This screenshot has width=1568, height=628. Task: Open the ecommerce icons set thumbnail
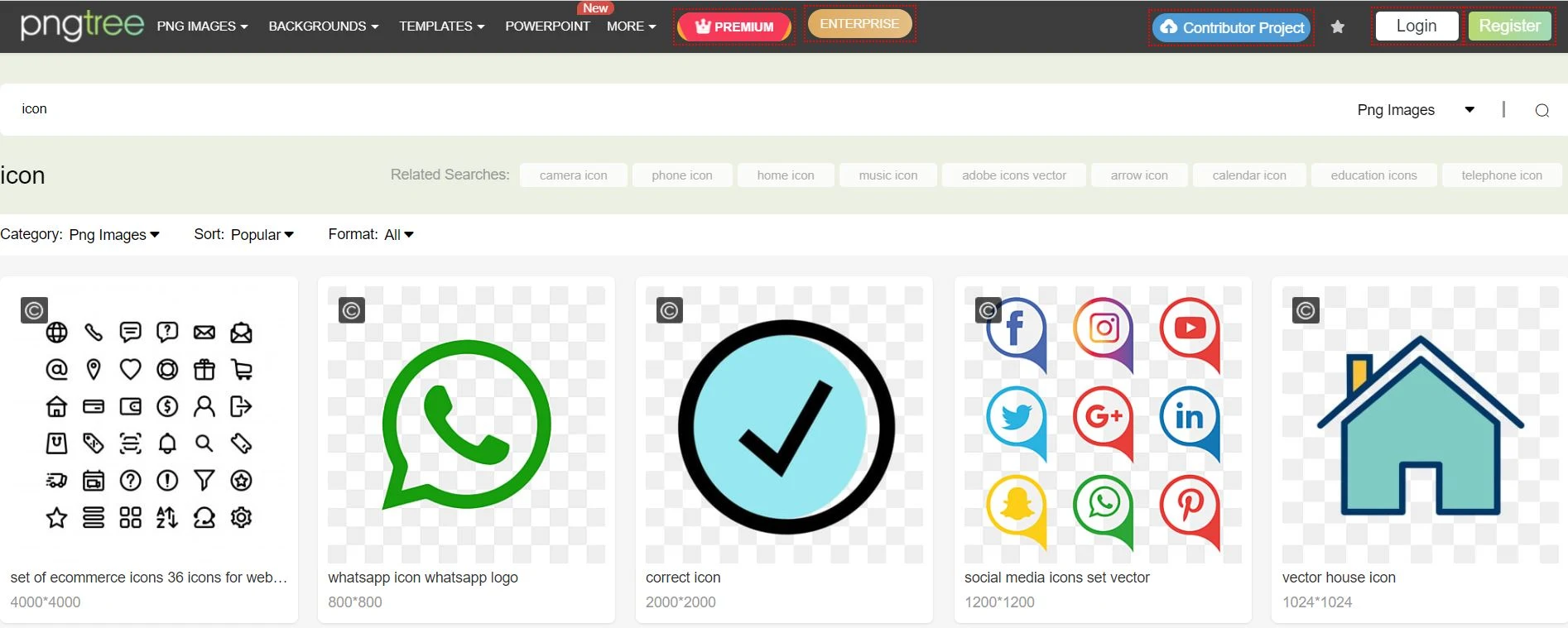(x=149, y=424)
